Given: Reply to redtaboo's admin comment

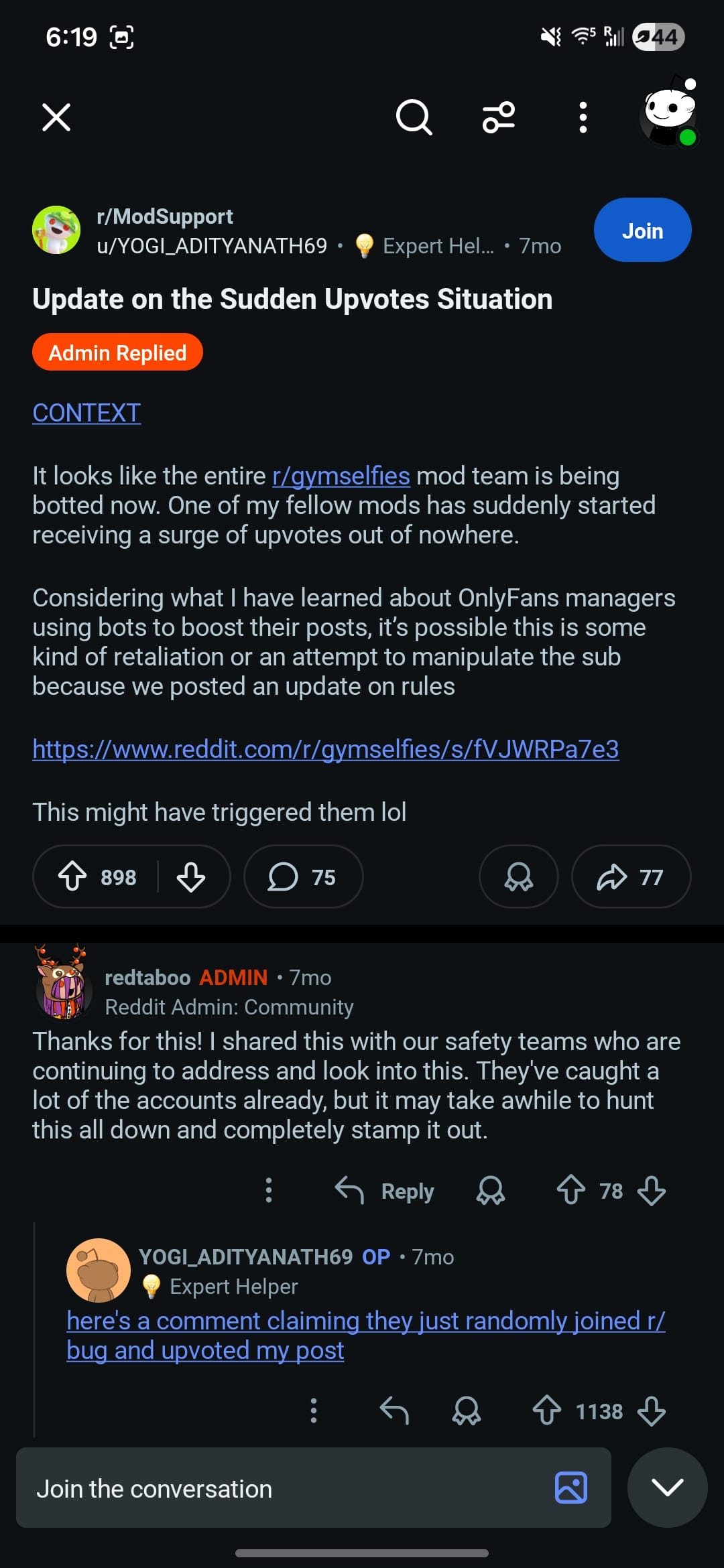Looking at the screenshot, I should (385, 1191).
